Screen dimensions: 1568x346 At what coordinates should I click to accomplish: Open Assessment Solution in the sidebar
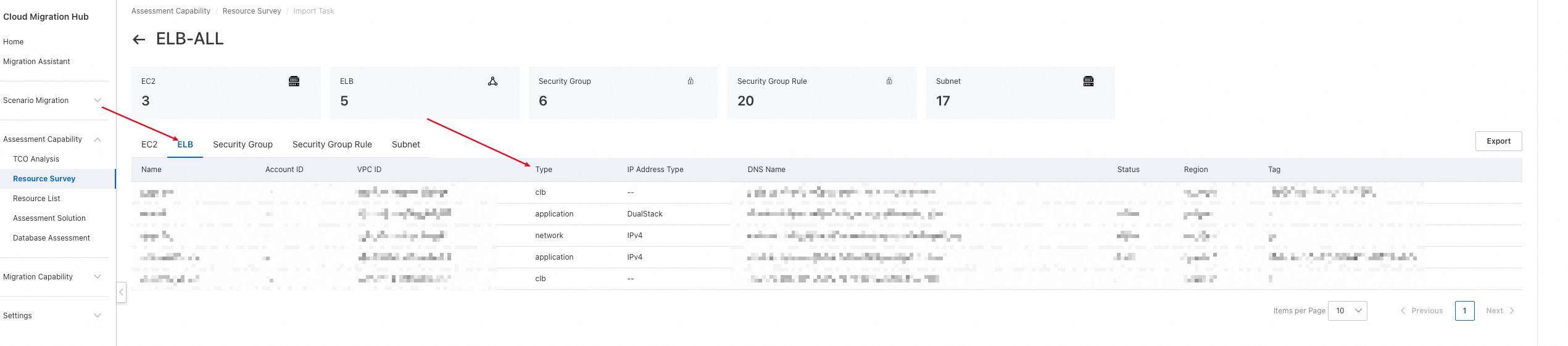click(x=49, y=218)
